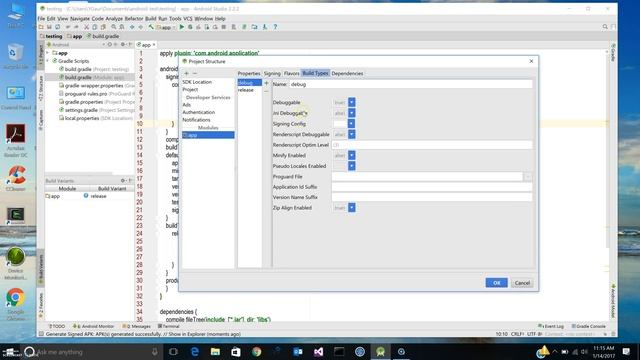
Task: Open the Outlook icon on taskbar
Action: (298, 351)
